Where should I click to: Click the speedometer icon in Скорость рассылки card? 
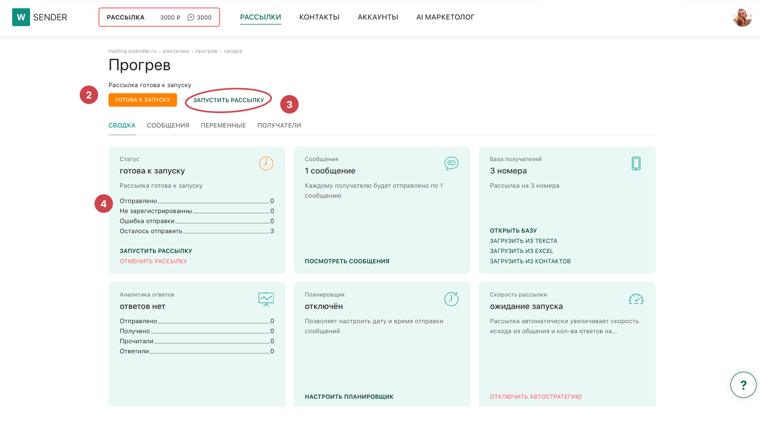click(x=636, y=299)
